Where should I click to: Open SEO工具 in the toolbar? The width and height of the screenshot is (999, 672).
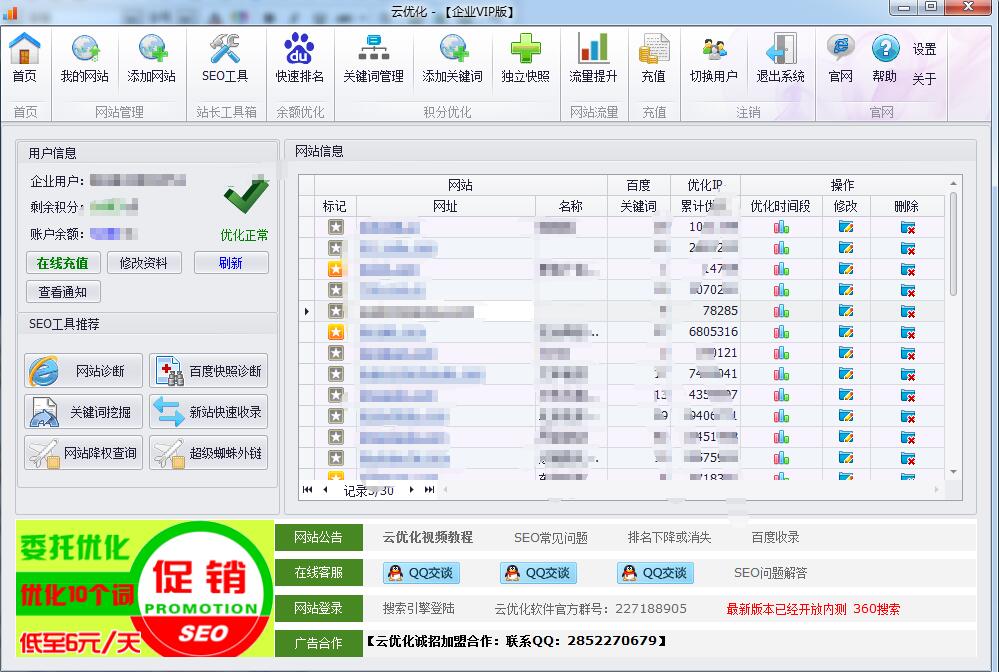point(225,58)
